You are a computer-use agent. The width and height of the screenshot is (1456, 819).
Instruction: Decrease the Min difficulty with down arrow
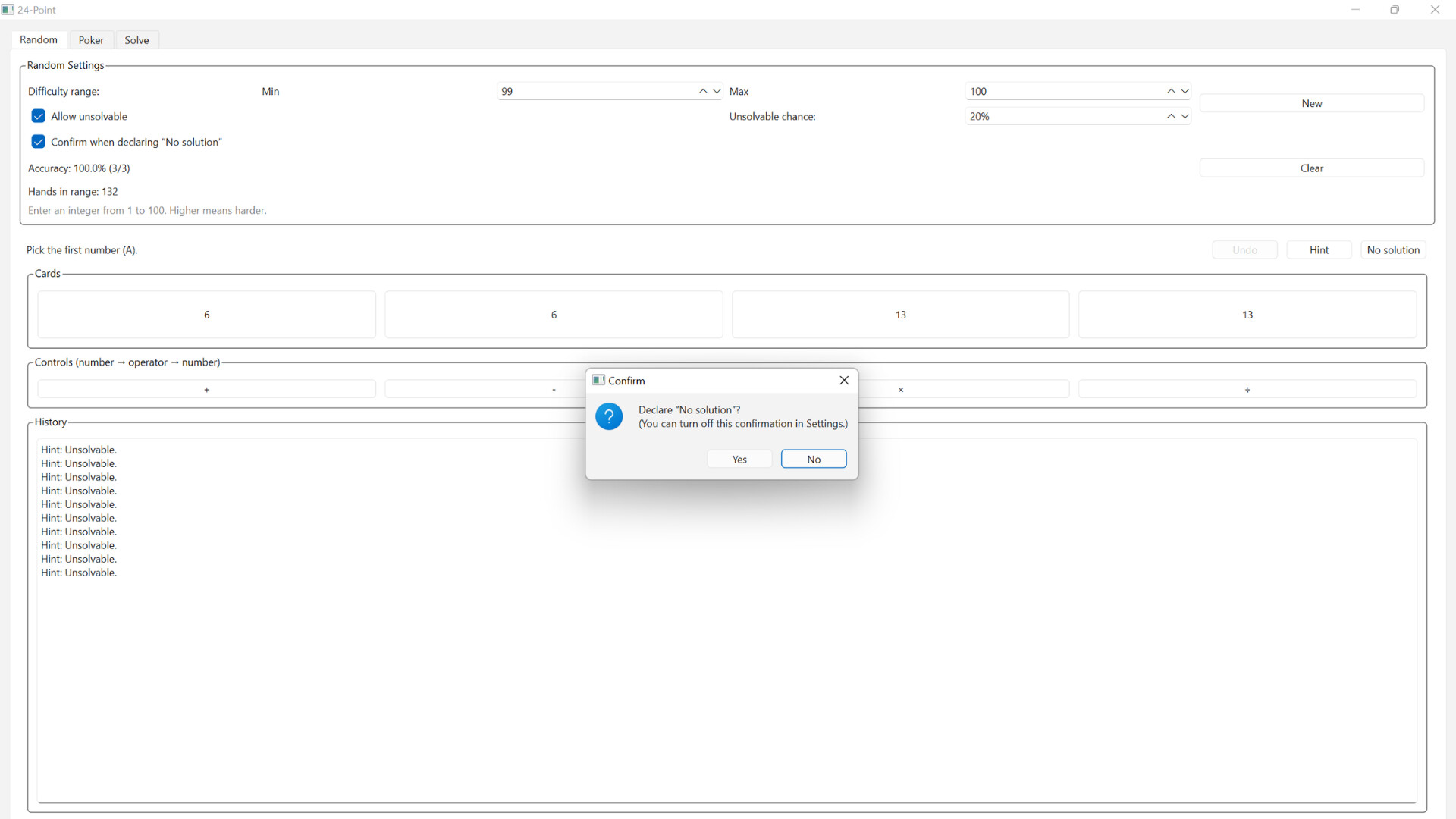(x=717, y=91)
